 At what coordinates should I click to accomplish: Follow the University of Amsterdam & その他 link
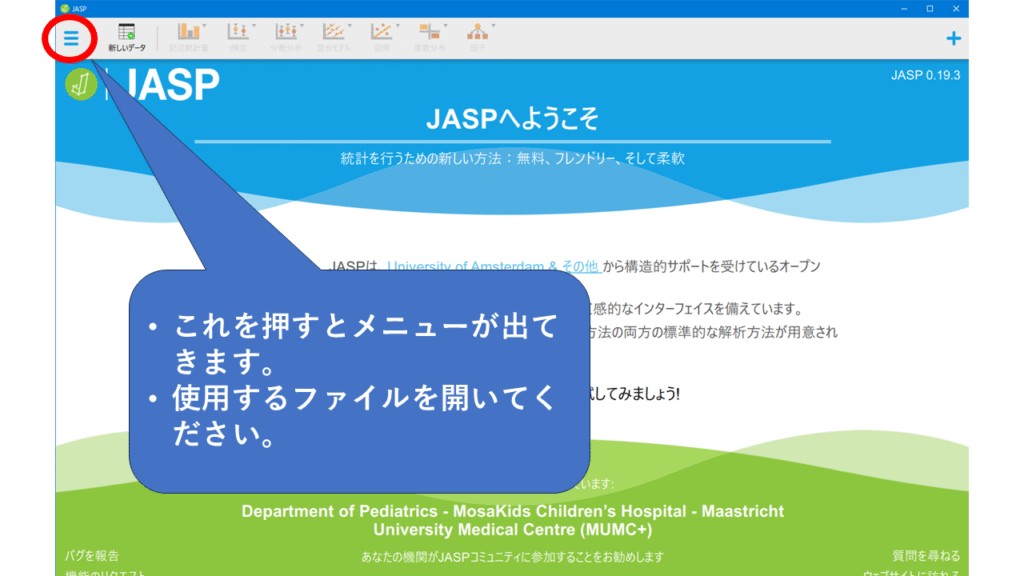tap(493, 266)
